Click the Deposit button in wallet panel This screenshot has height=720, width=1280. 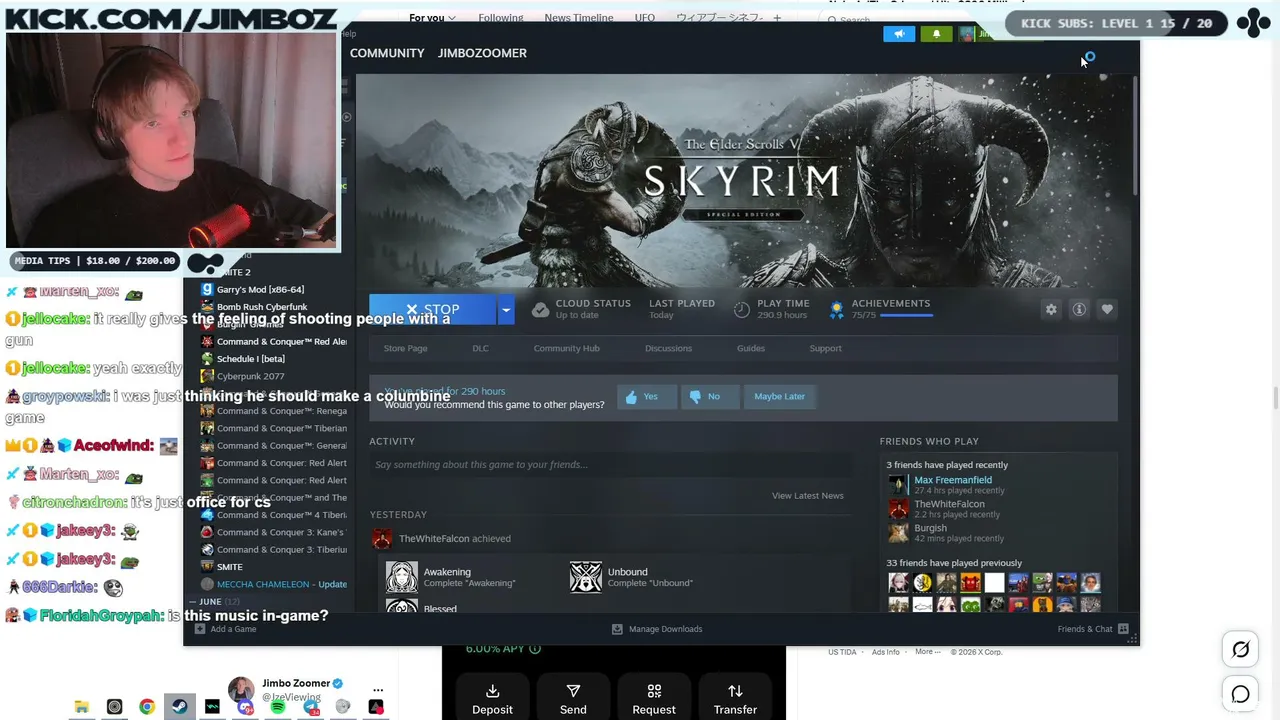492,699
